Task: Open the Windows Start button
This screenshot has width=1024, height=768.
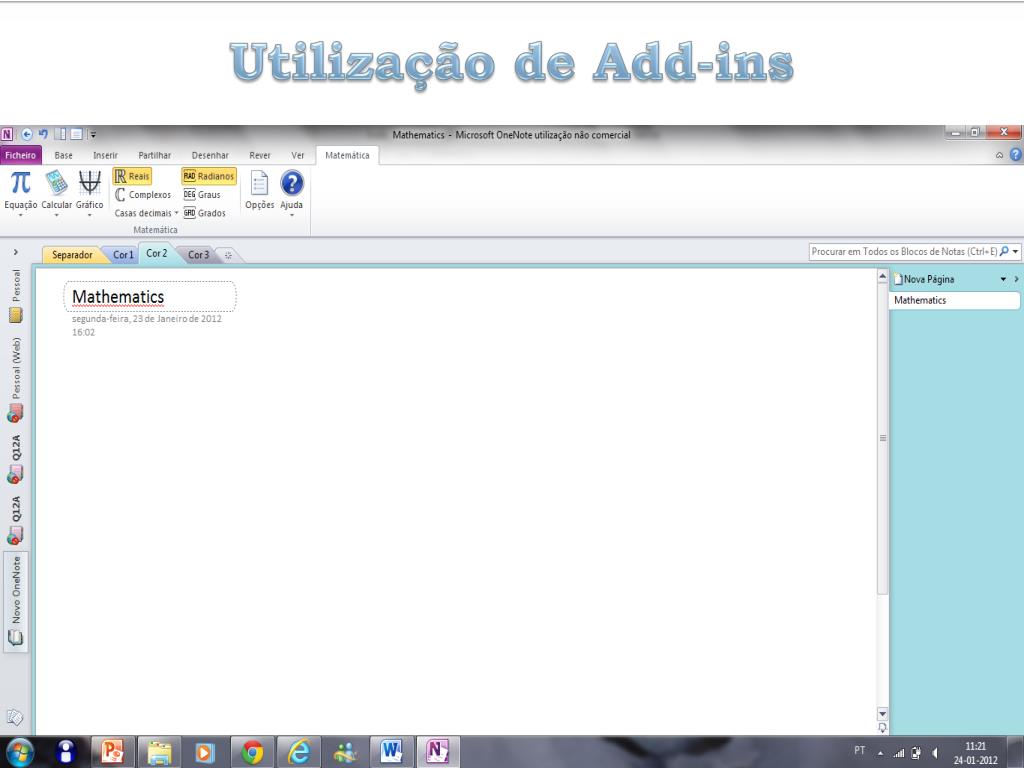Action: coord(19,752)
